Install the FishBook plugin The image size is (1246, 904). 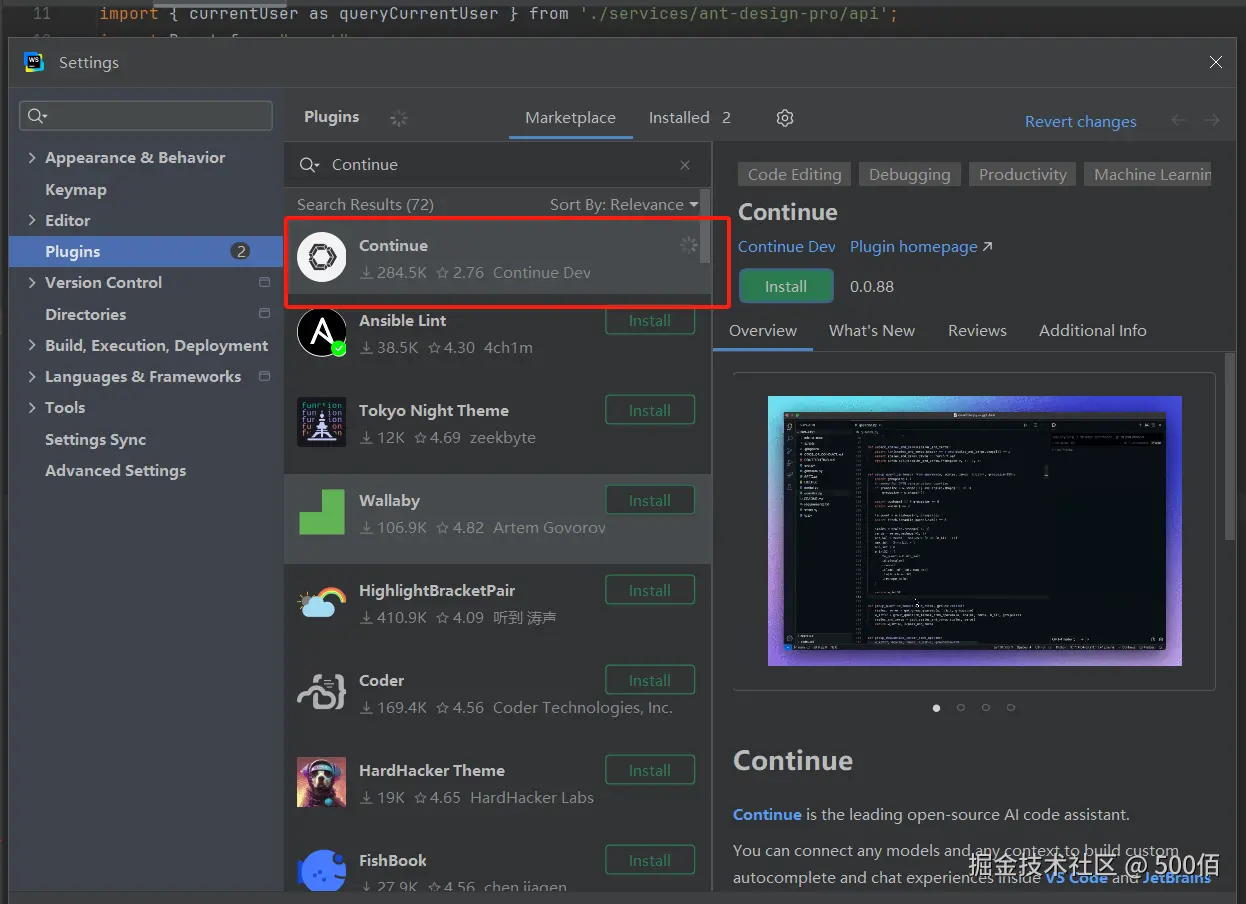[x=650, y=860]
